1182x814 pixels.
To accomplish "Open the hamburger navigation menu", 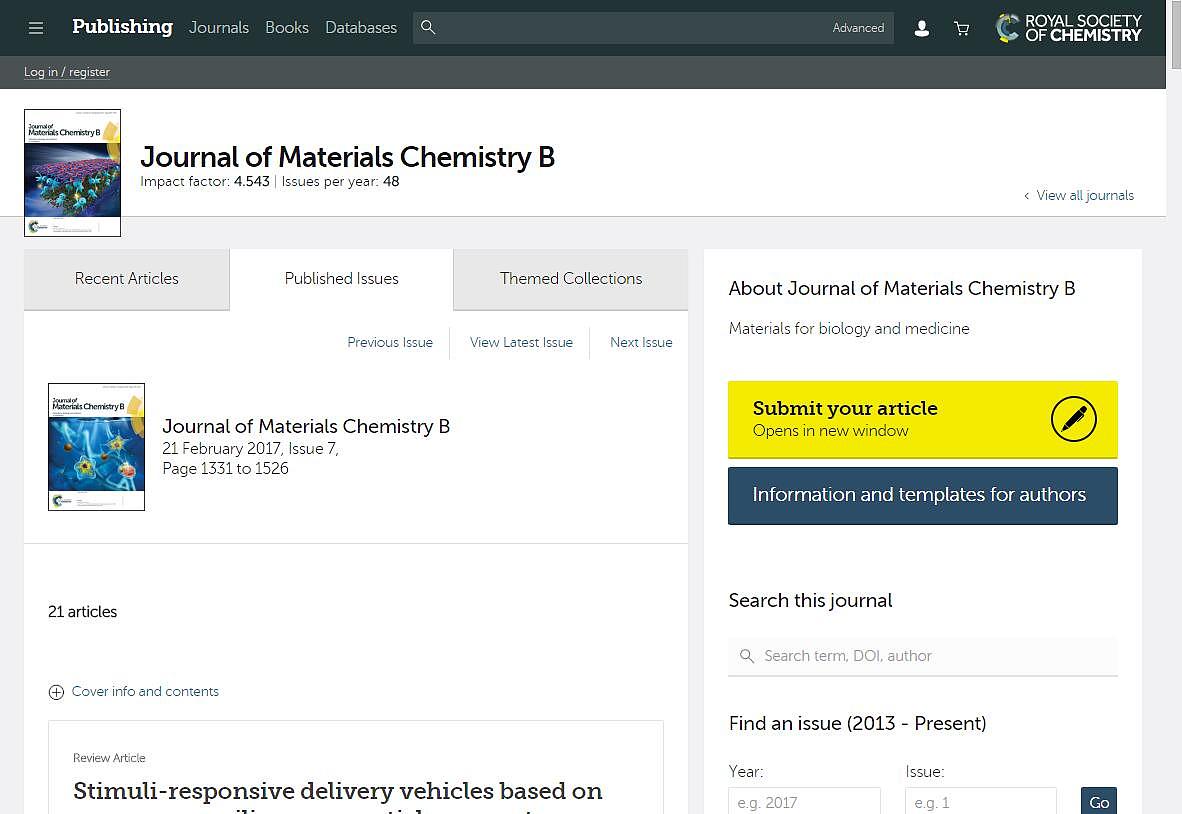I will tap(36, 28).
